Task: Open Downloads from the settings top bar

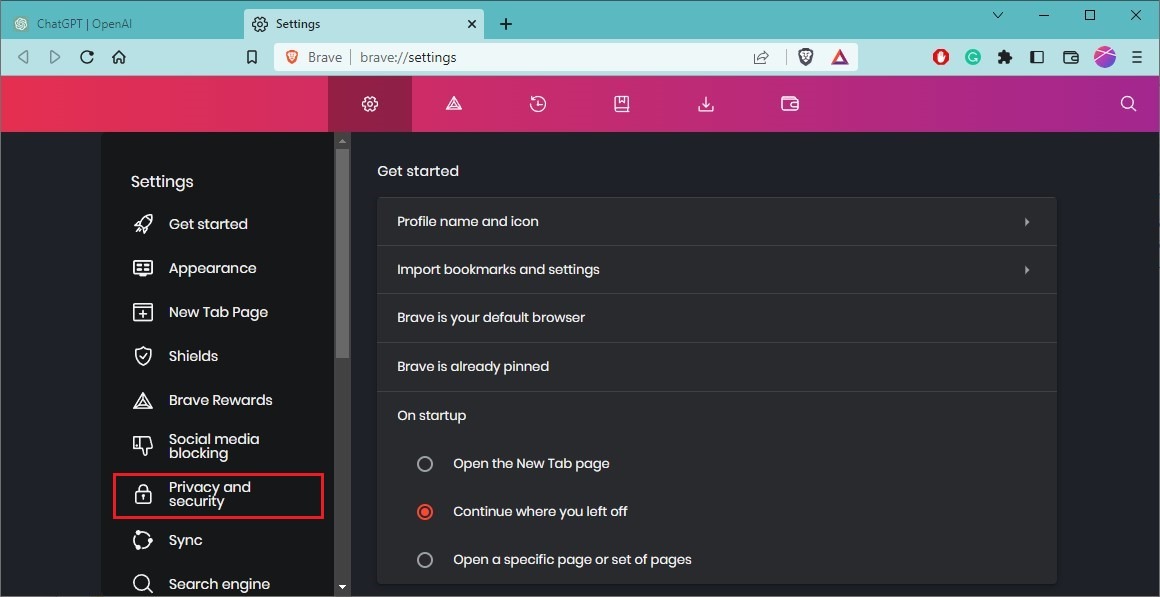Action: click(x=705, y=103)
